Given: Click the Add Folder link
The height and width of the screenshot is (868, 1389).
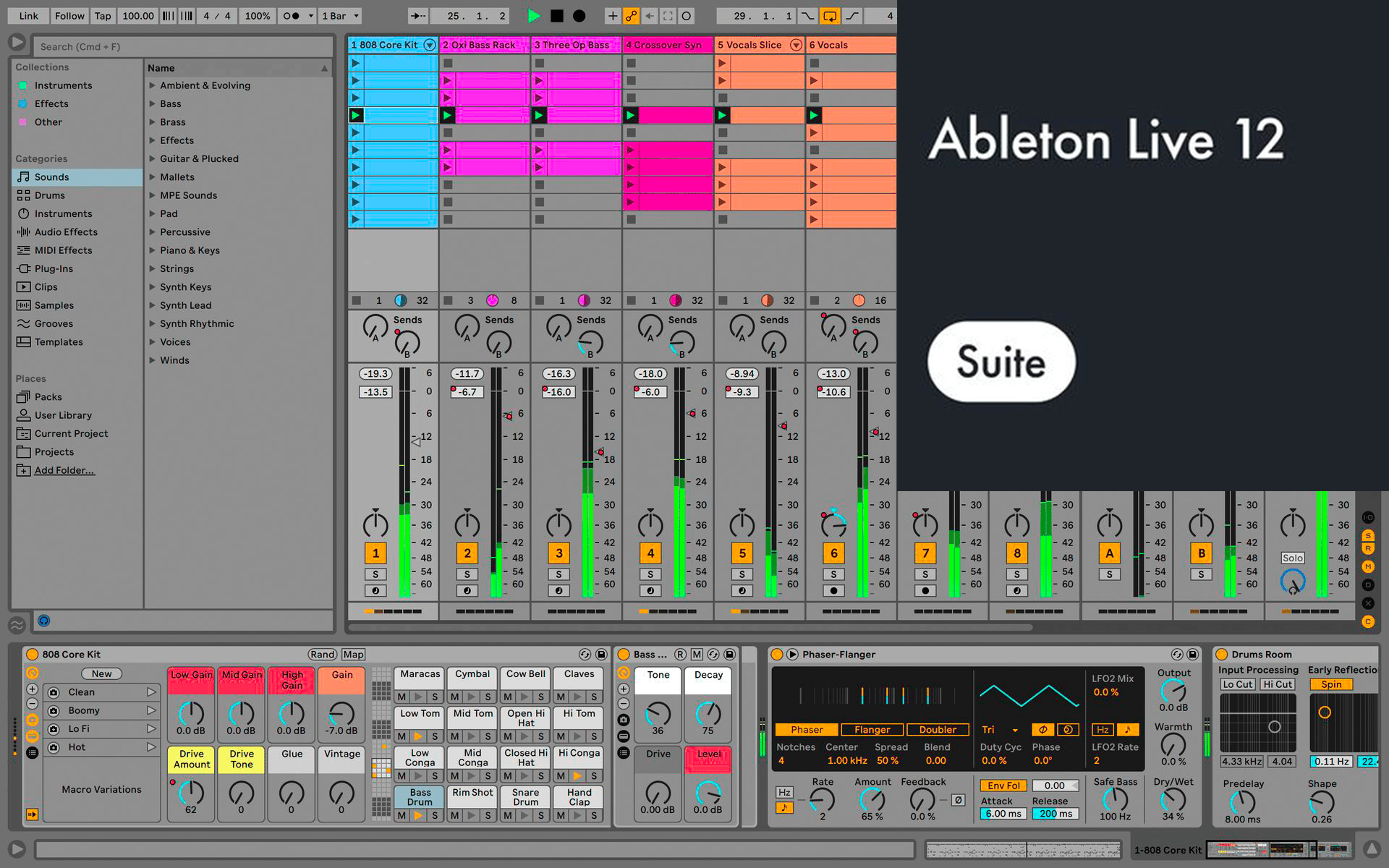Looking at the screenshot, I should tap(64, 470).
